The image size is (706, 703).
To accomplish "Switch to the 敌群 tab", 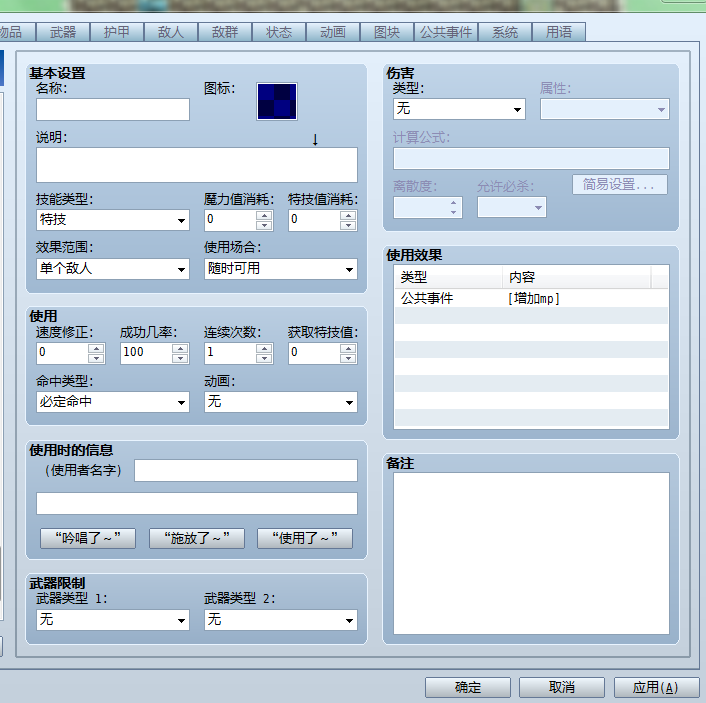I will pos(225,32).
